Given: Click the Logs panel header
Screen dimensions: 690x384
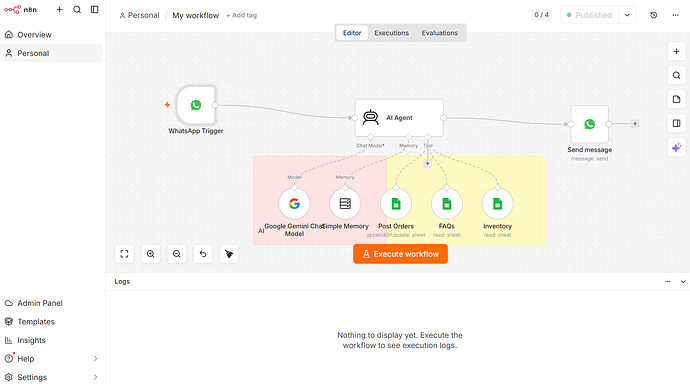Looking at the screenshot, I should [398, 282].
